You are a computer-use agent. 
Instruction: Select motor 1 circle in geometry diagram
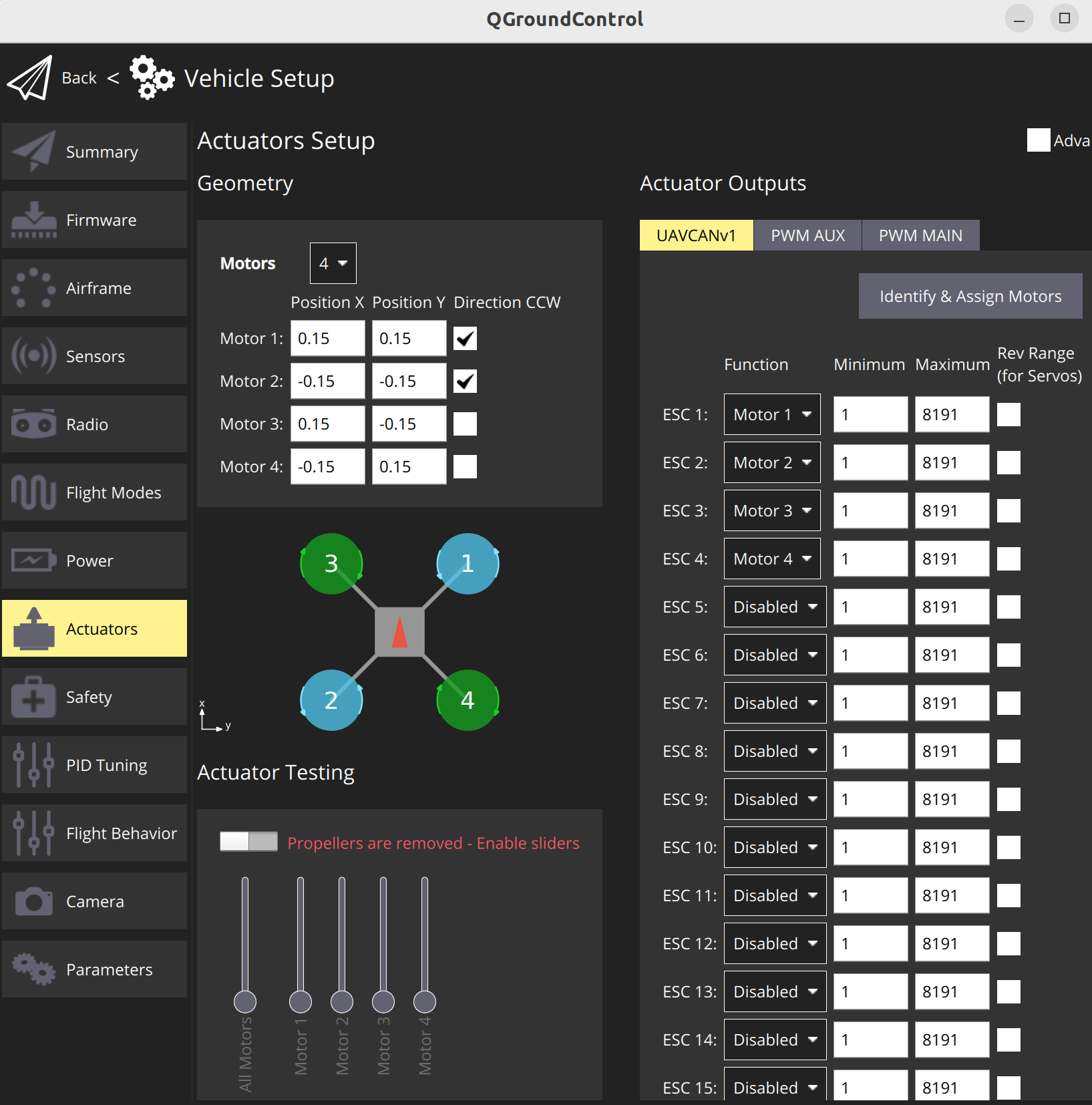tap(468, 564)
